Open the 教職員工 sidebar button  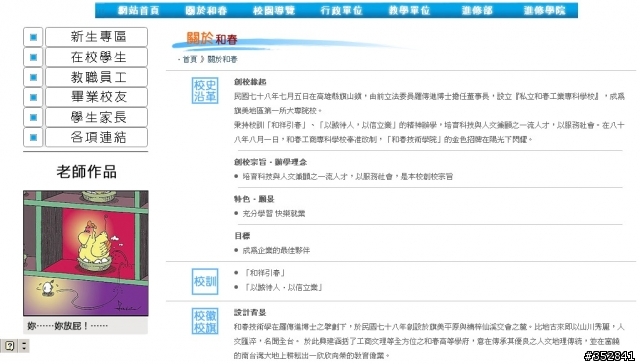tap(96, 77)
